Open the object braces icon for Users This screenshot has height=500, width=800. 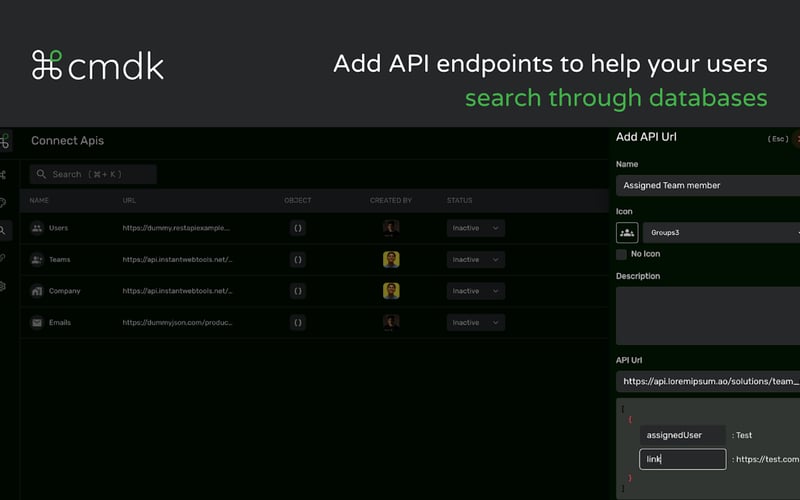pyautogui.click(x=298, y=228)
